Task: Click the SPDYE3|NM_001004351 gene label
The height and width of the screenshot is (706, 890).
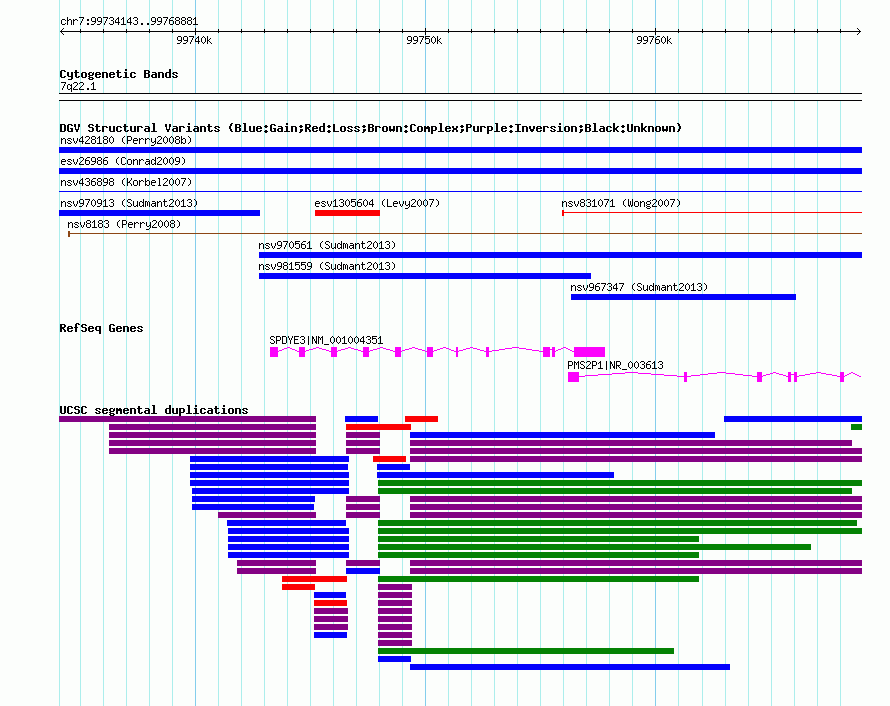Action: pos(326,340)
